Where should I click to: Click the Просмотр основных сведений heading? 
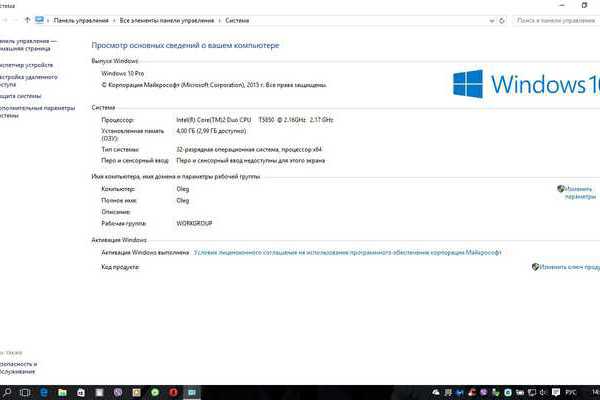(x=185, y=45)
